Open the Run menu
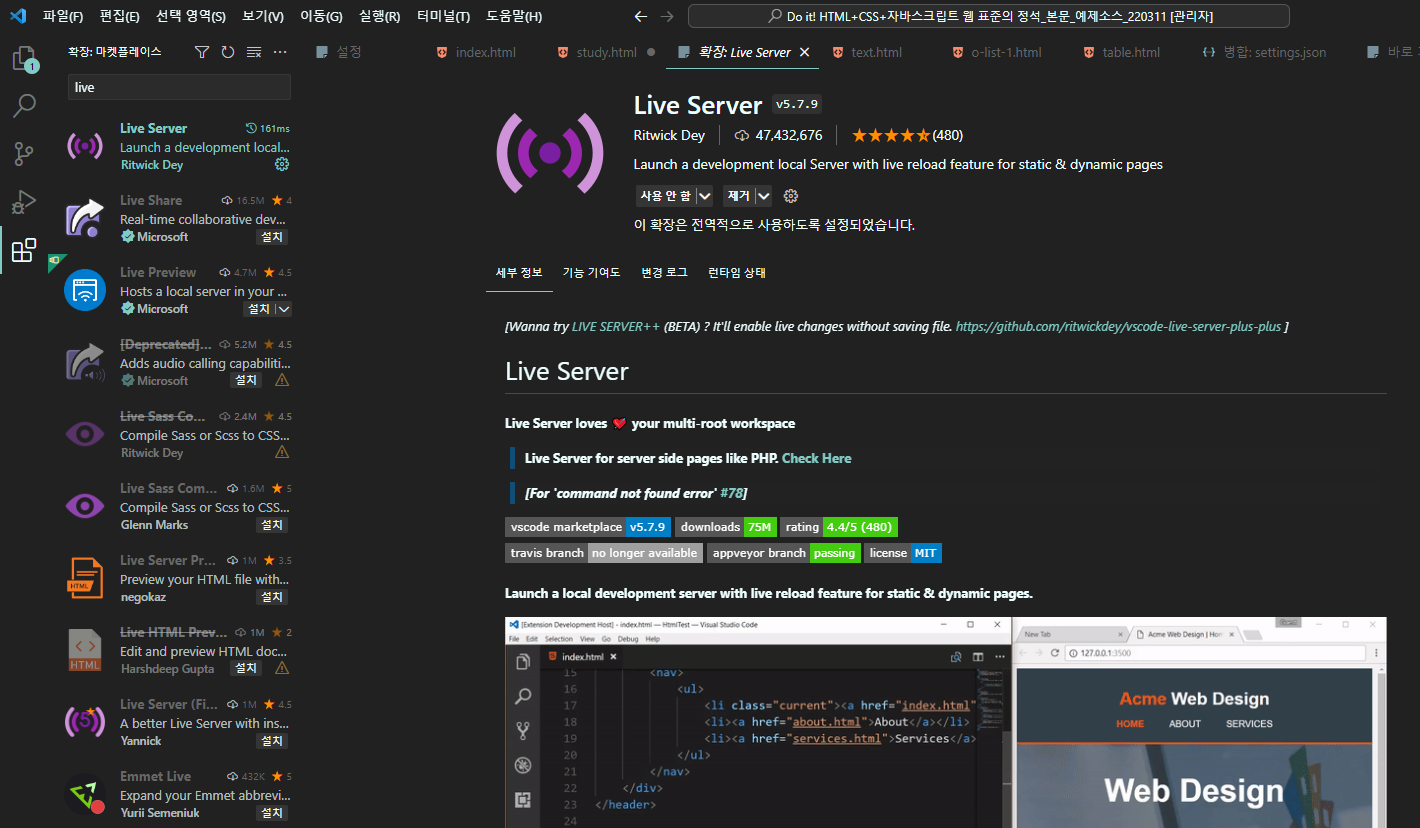This screenshot has height=828, width=1420. coord(379,16)
